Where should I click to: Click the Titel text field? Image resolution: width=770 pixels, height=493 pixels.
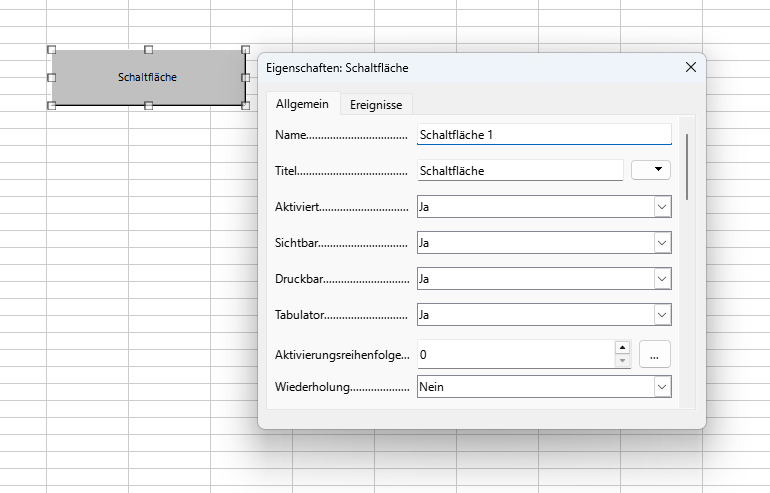[x=520, y=170]
